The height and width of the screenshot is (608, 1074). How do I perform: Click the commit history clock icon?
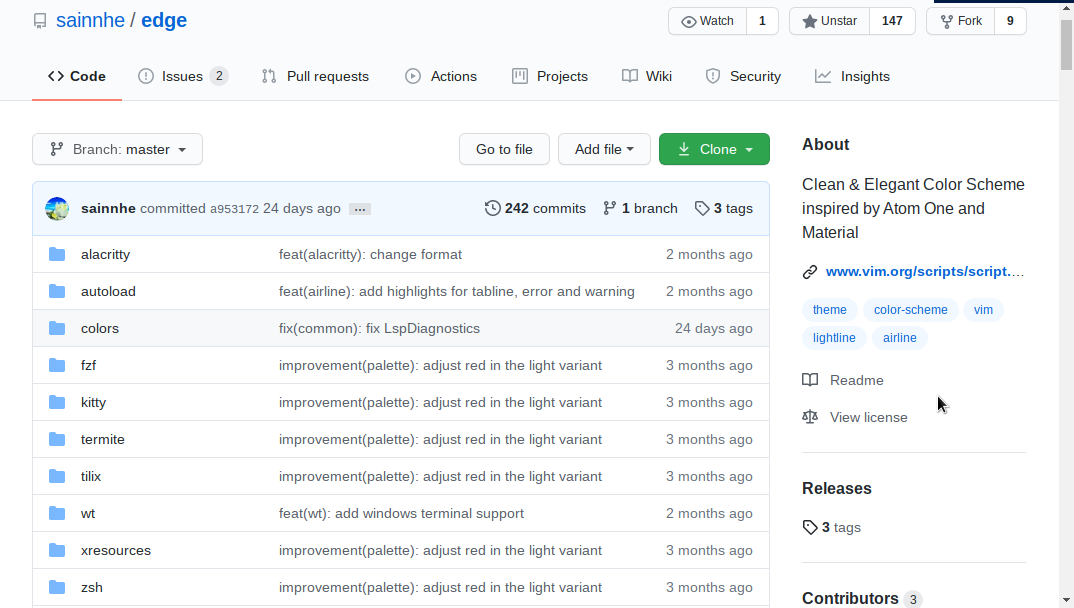click(492, 208)
